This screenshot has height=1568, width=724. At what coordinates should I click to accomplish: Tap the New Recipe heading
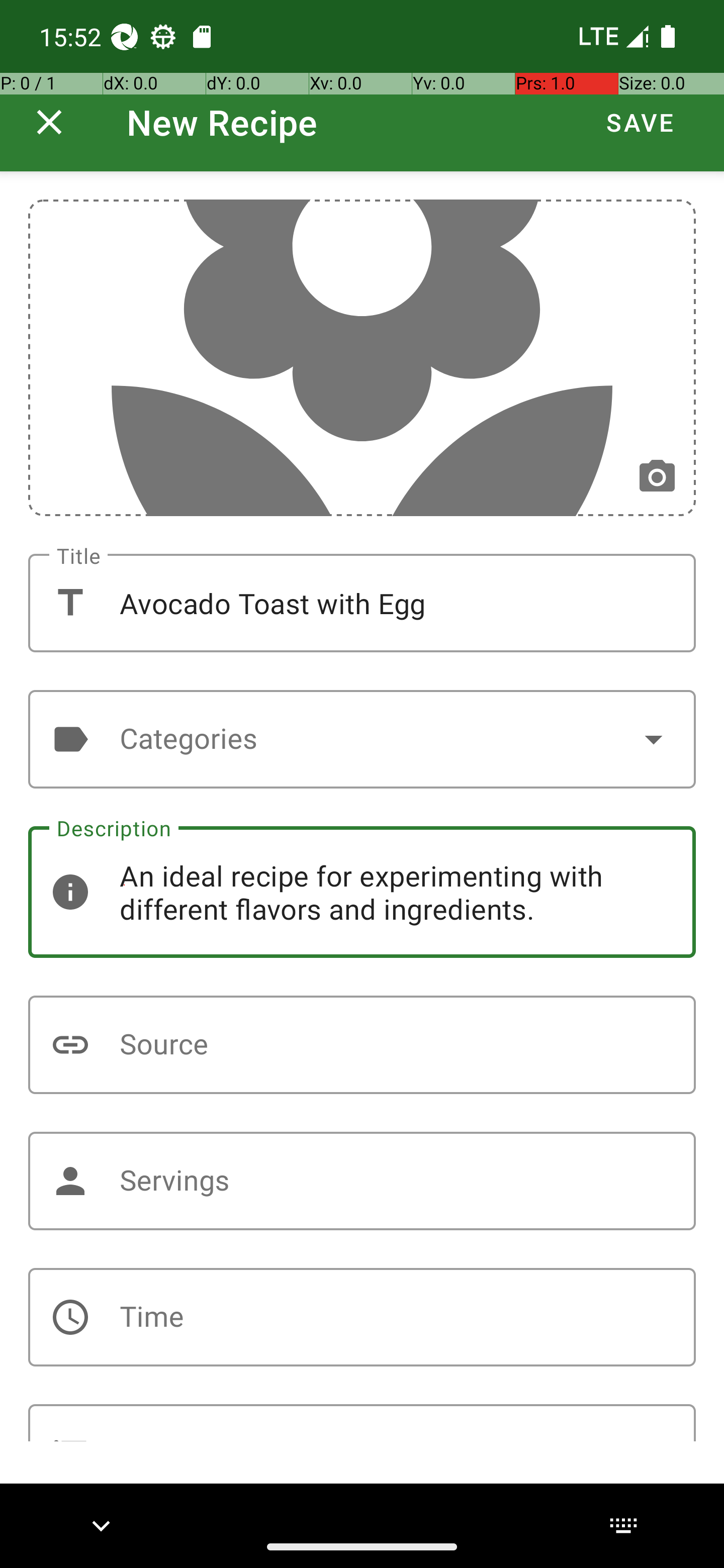tap(222, 122)
